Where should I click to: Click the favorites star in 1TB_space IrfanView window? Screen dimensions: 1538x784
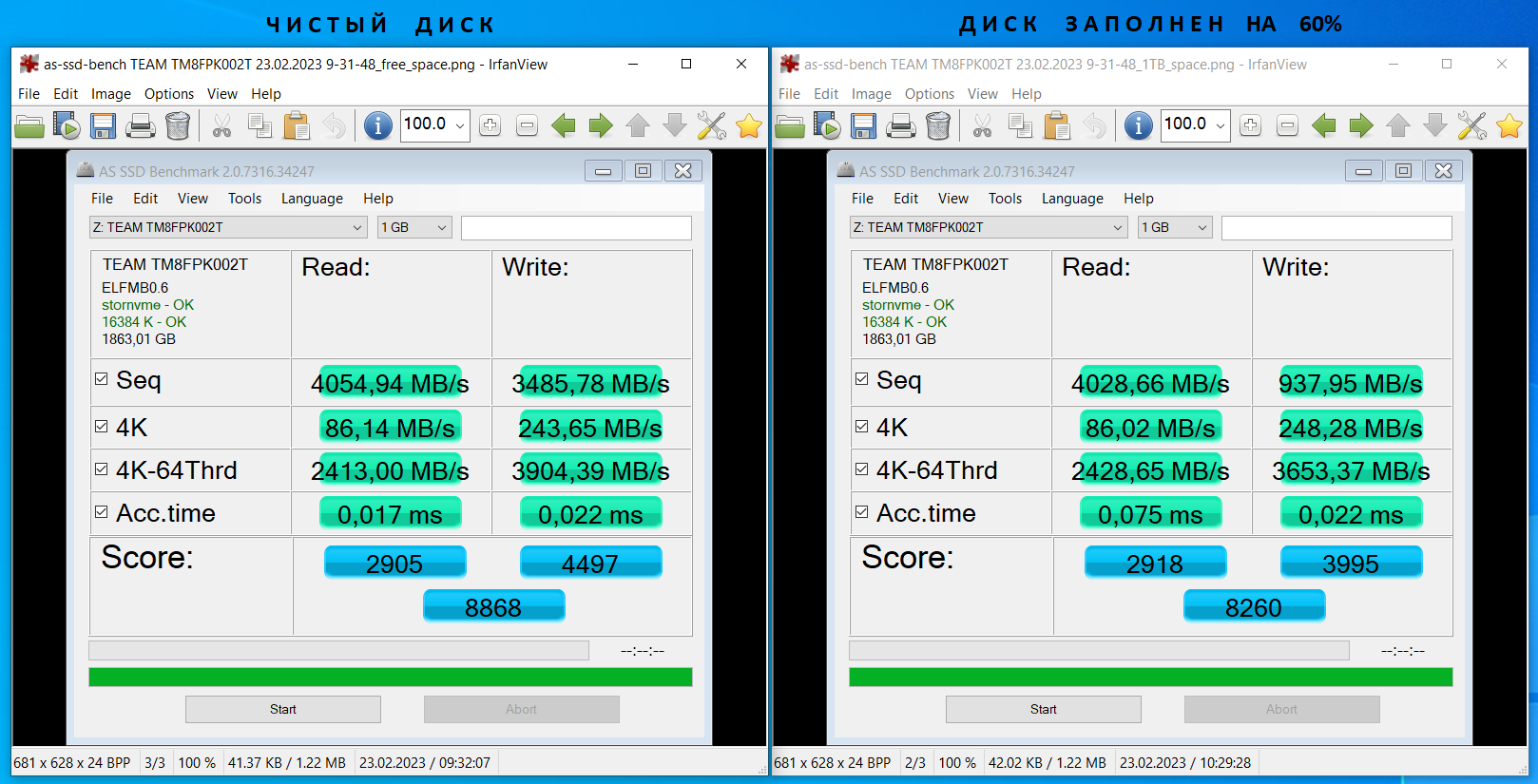pos(1509,125)
